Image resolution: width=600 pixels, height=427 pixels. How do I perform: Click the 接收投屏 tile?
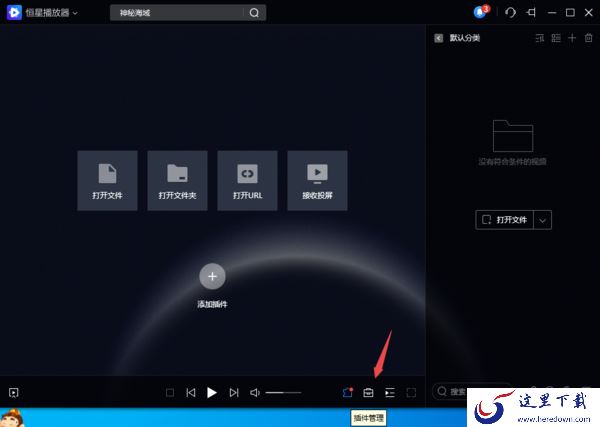coord(318,181)
